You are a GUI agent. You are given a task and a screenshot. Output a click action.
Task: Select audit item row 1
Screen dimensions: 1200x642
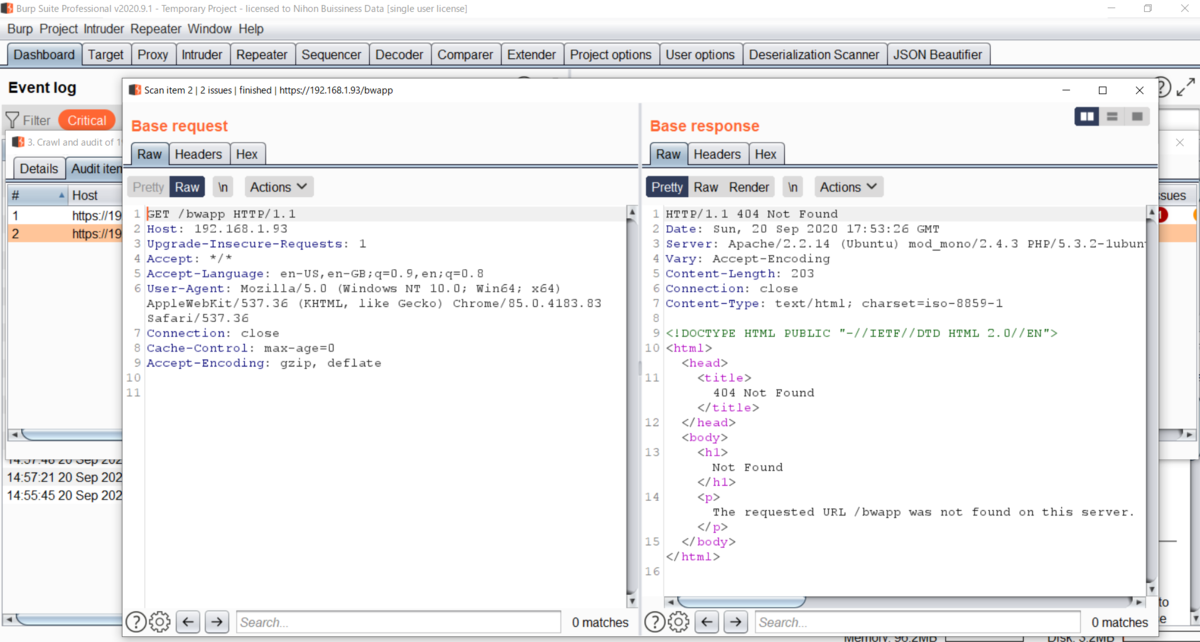[x=65, y=215]
